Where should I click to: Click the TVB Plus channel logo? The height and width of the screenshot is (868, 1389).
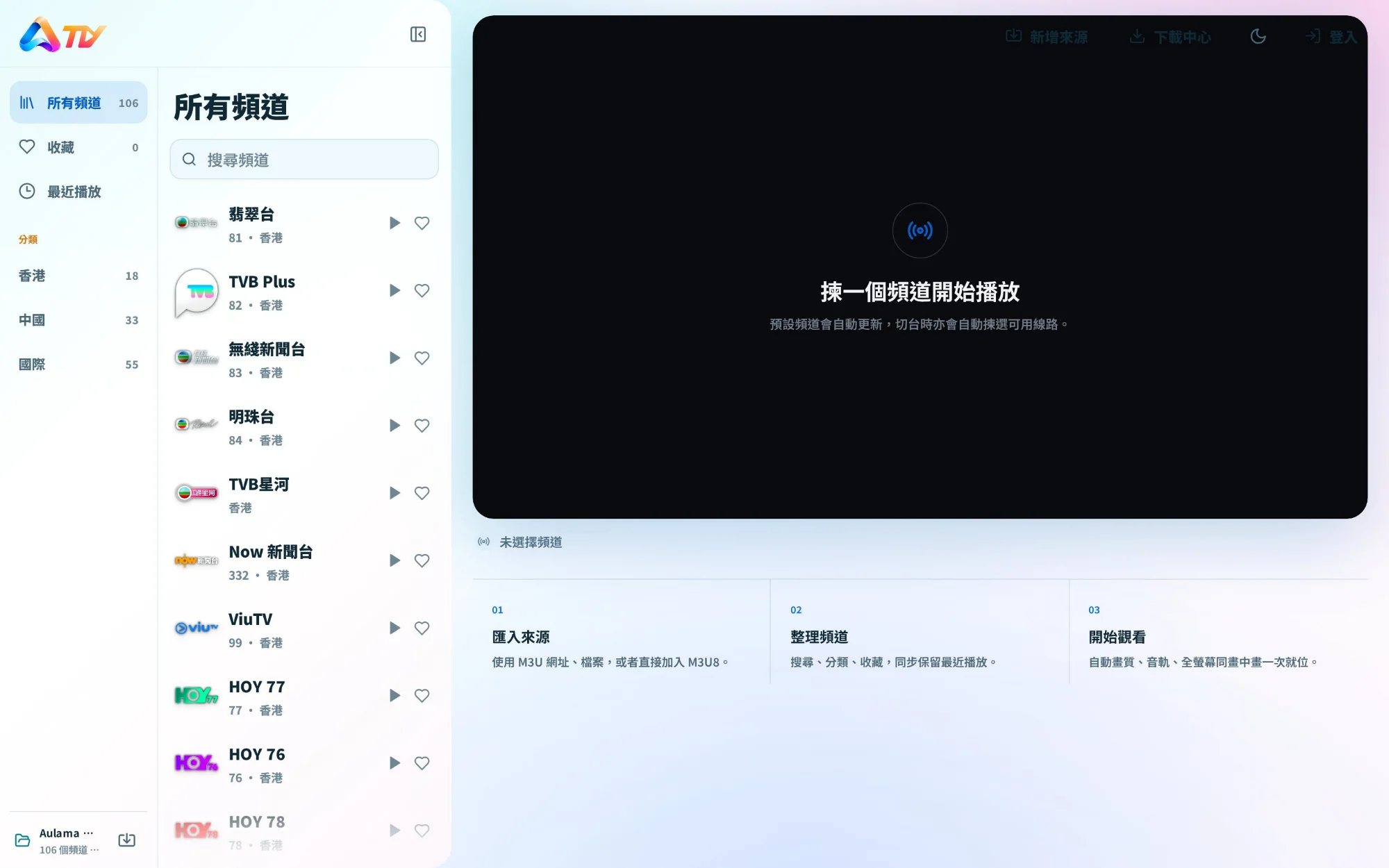[x=197, y=292]
